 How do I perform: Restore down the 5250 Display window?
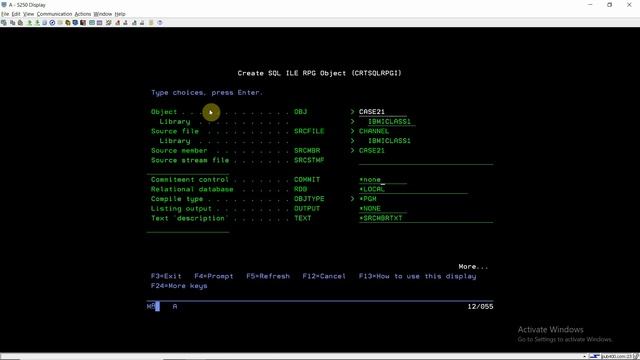tap(609, 5)
